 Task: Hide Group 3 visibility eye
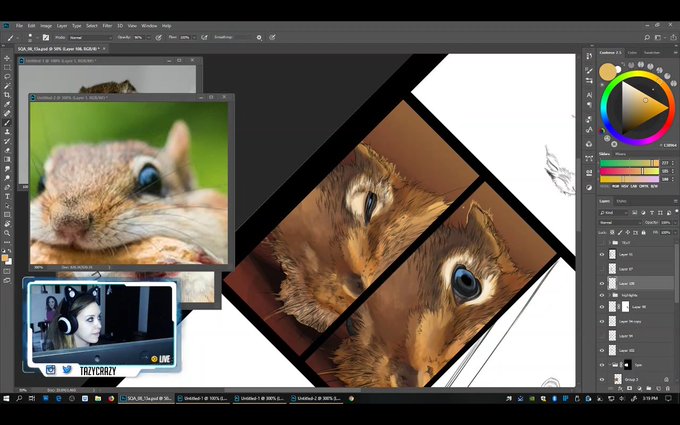coord(602,379)
